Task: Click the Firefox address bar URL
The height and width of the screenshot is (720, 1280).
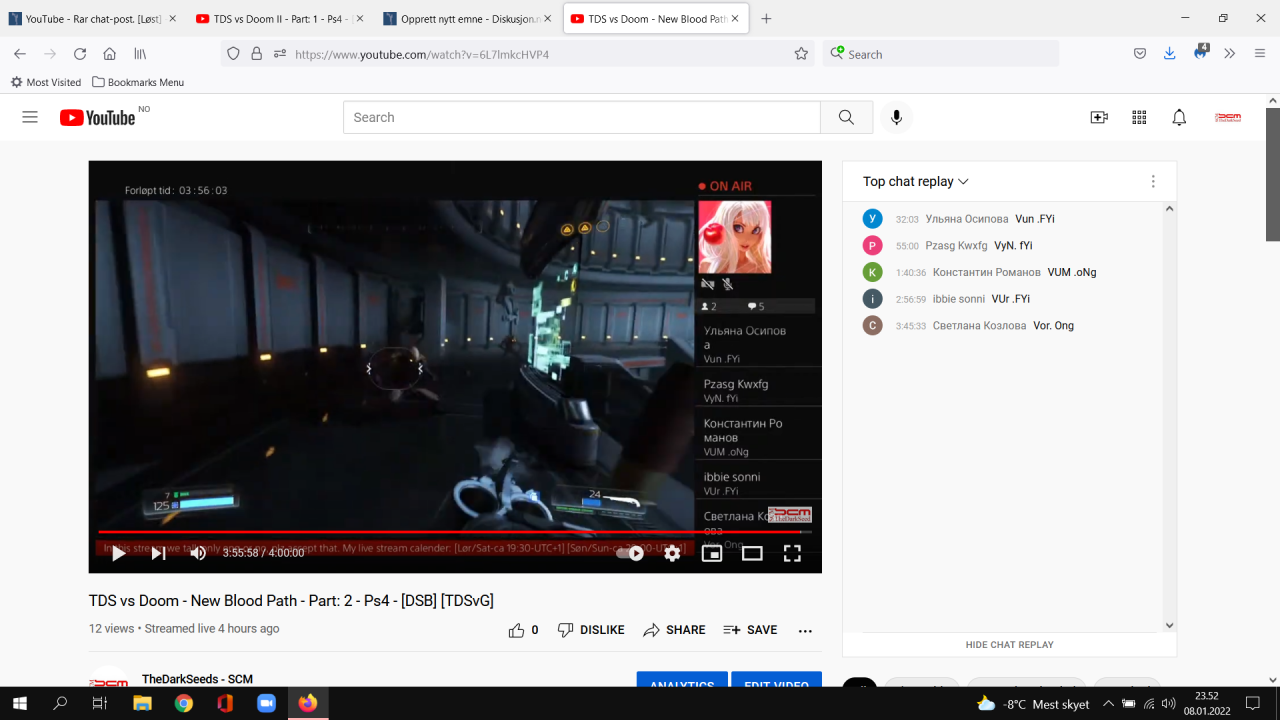Action: [422, 54]
